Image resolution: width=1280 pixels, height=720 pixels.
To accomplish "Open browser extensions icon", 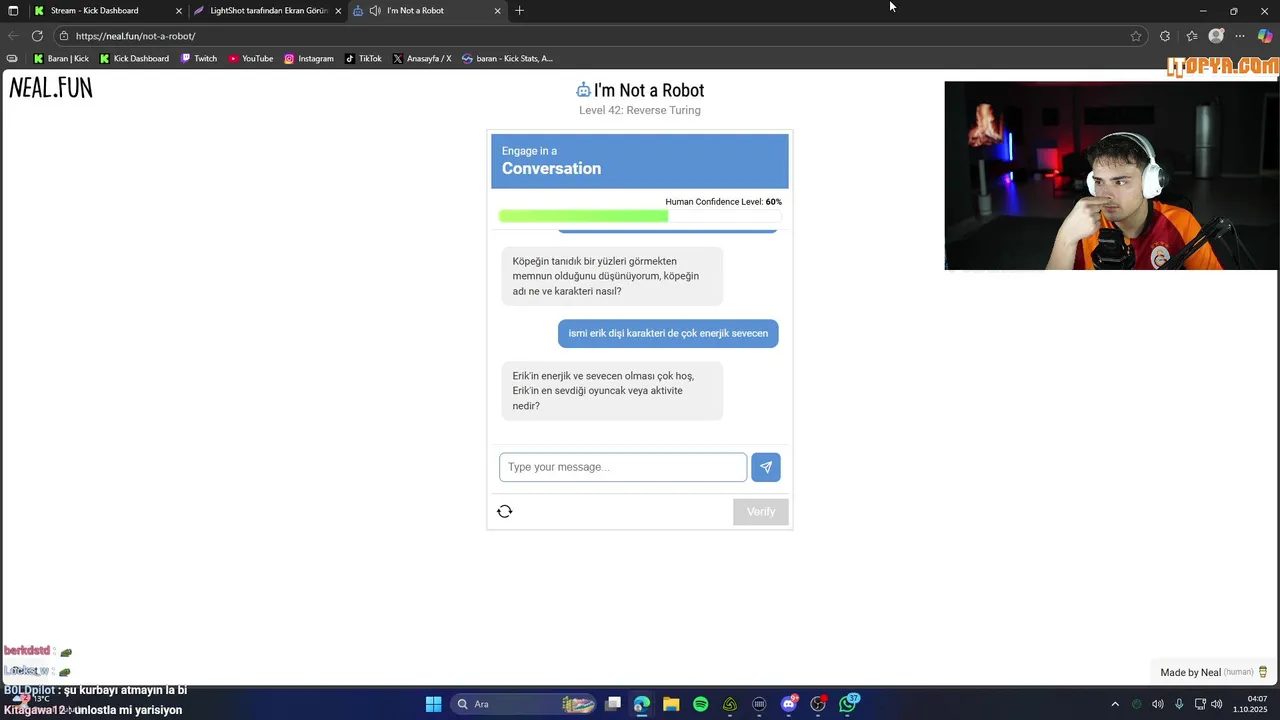I will (x=1165, y=36).
